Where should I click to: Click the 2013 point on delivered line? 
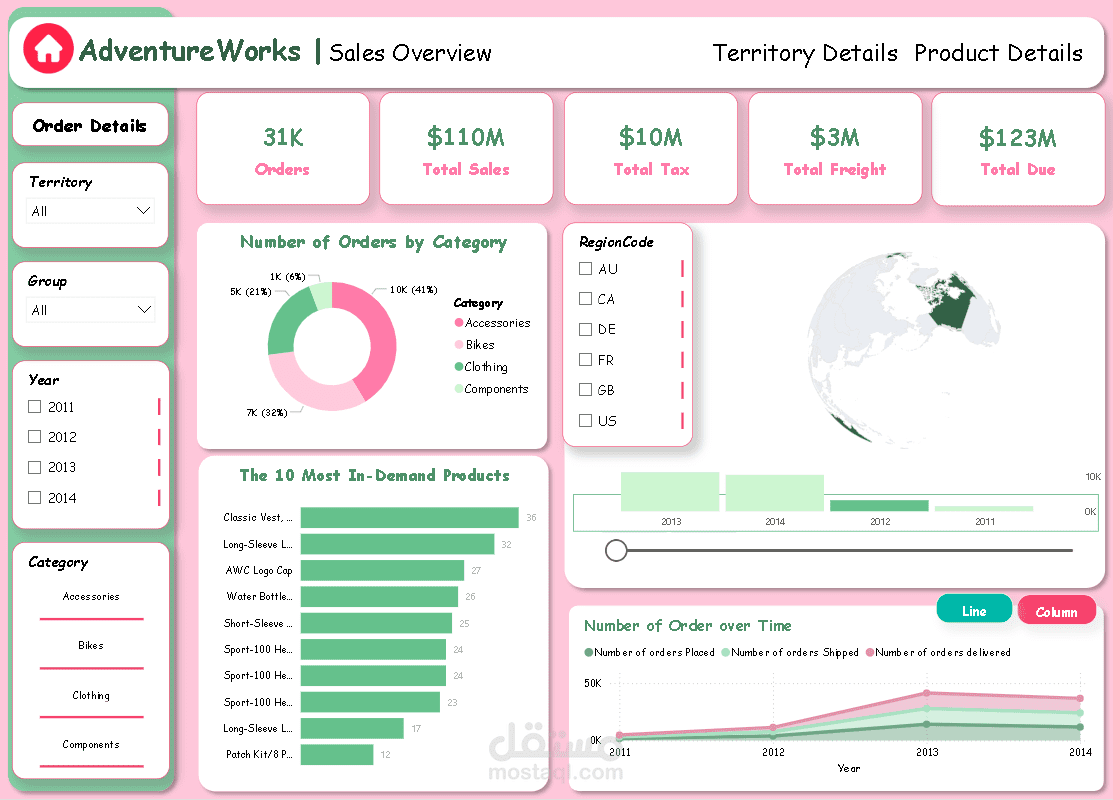tap(926, 693)
